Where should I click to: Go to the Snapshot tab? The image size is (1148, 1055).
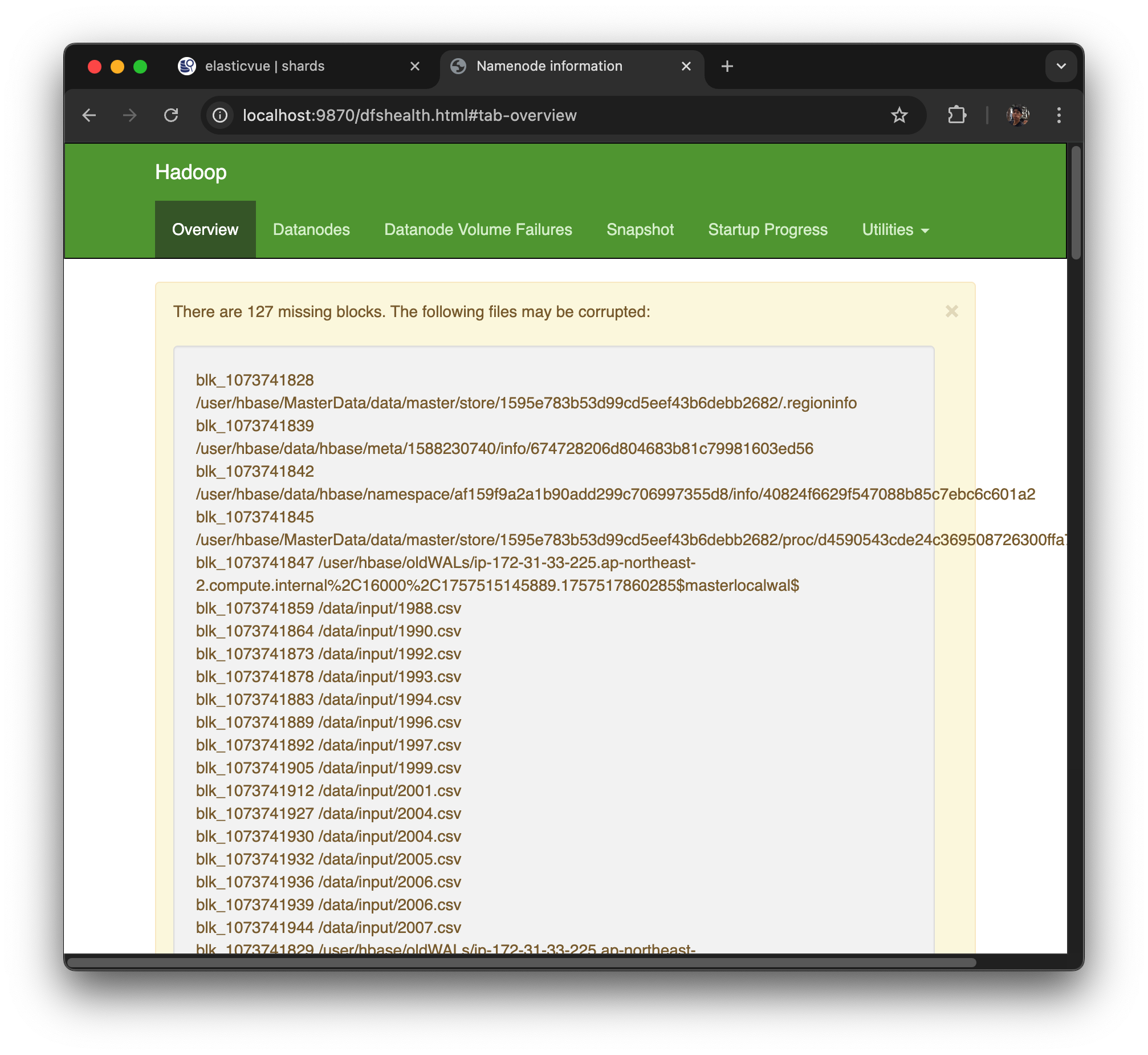click(640, 229)
